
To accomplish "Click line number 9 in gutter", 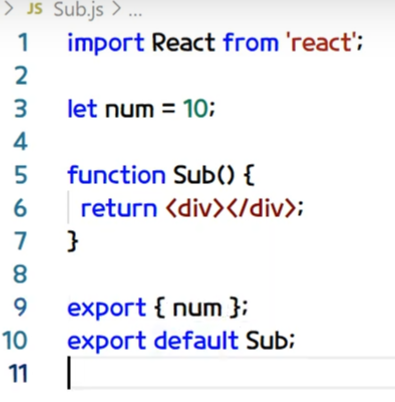I will (x=20, y=307).
